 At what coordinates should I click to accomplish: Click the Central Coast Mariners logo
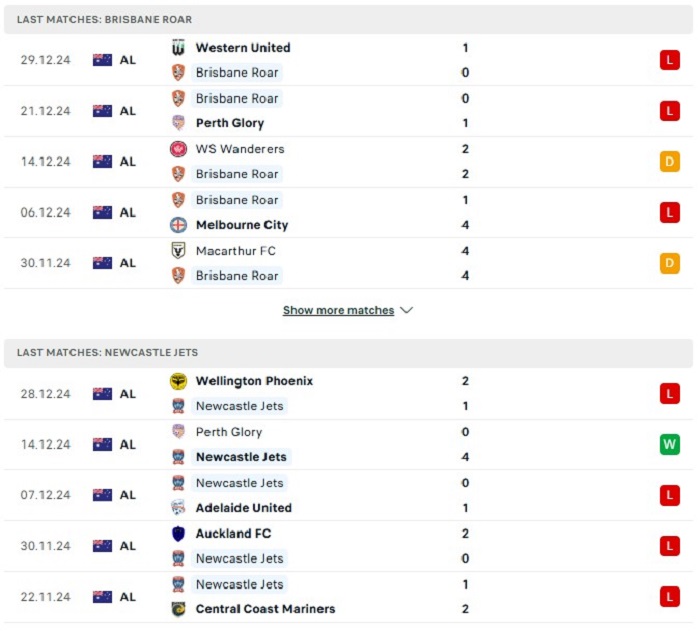[x=178, y=609]
